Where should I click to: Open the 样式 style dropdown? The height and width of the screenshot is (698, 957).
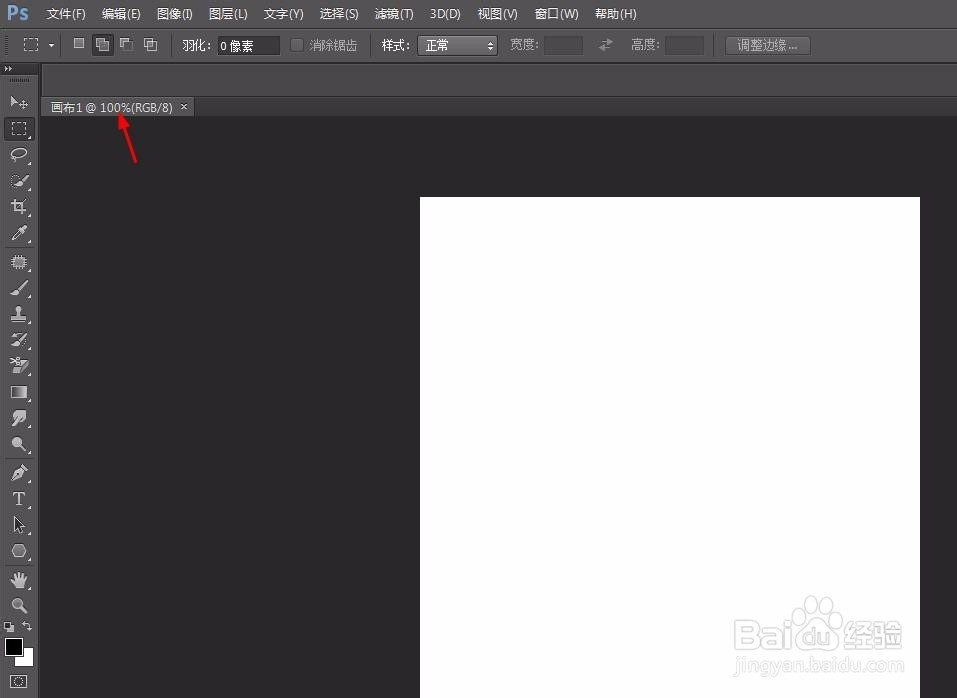click(457, 45)
